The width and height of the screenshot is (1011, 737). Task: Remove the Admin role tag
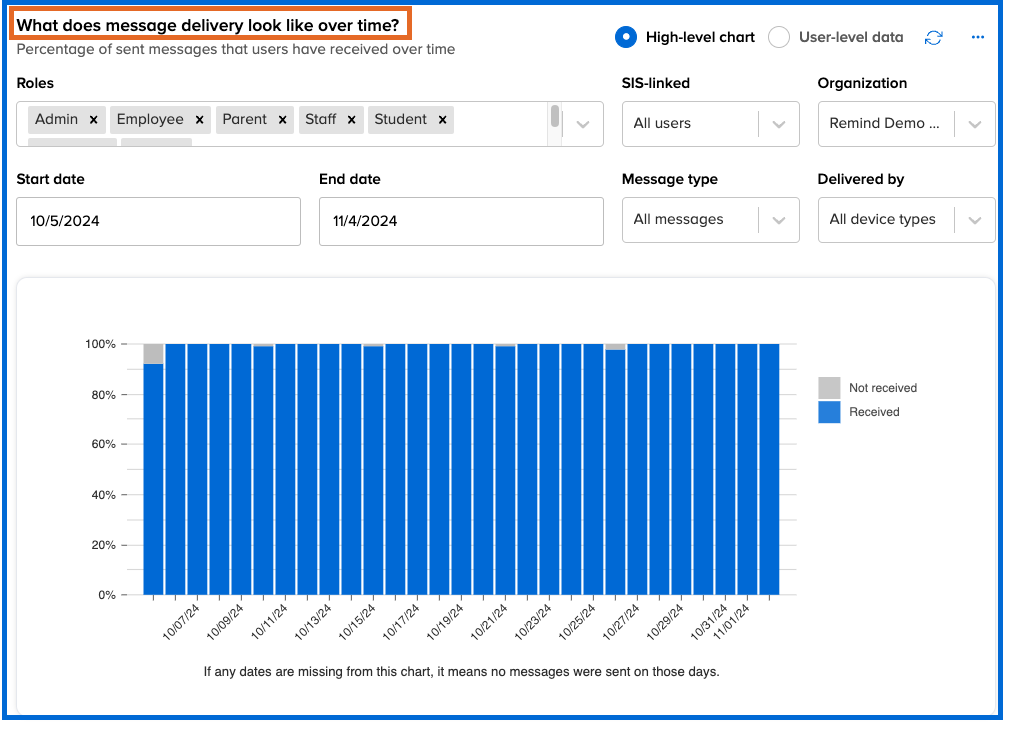coord(94,120)
